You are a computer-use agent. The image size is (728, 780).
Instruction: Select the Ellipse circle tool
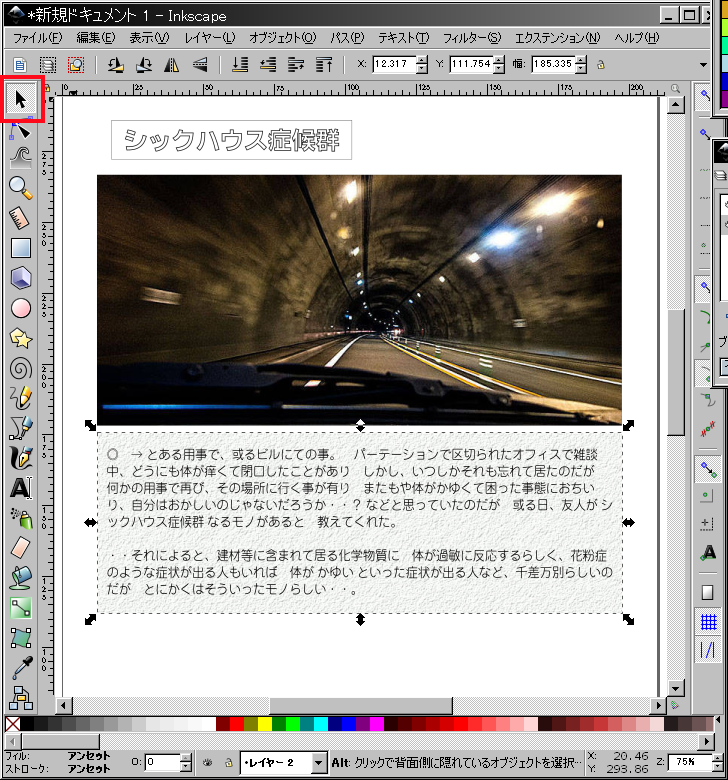point(20,308)
